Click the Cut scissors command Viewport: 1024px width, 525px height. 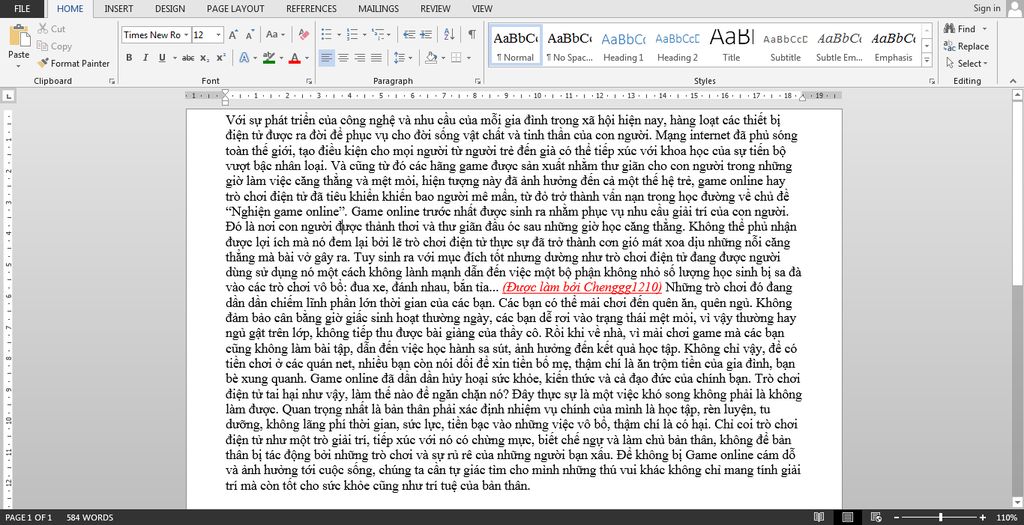click(52, 29)
